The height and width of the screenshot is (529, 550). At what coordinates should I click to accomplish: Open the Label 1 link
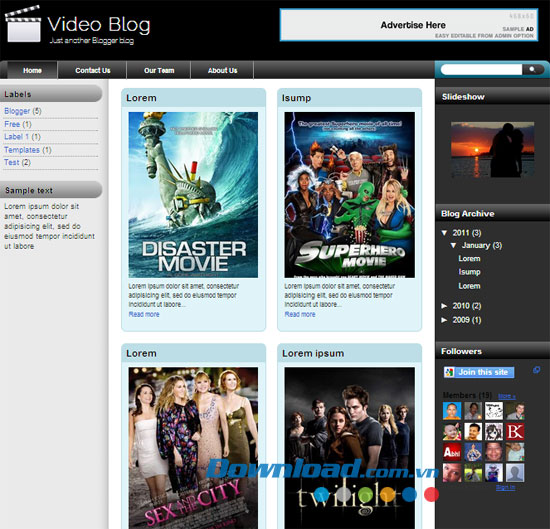16,136
